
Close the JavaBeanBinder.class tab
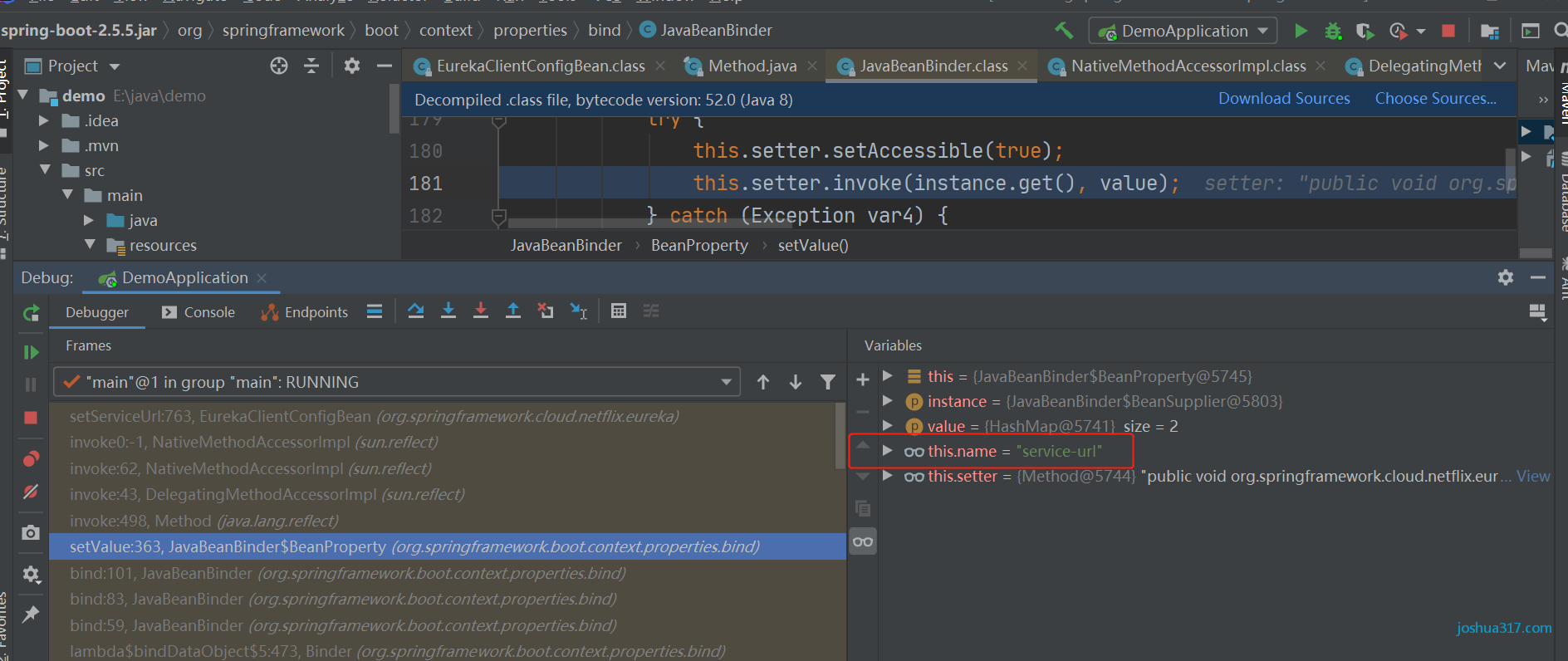[1022, 66]
